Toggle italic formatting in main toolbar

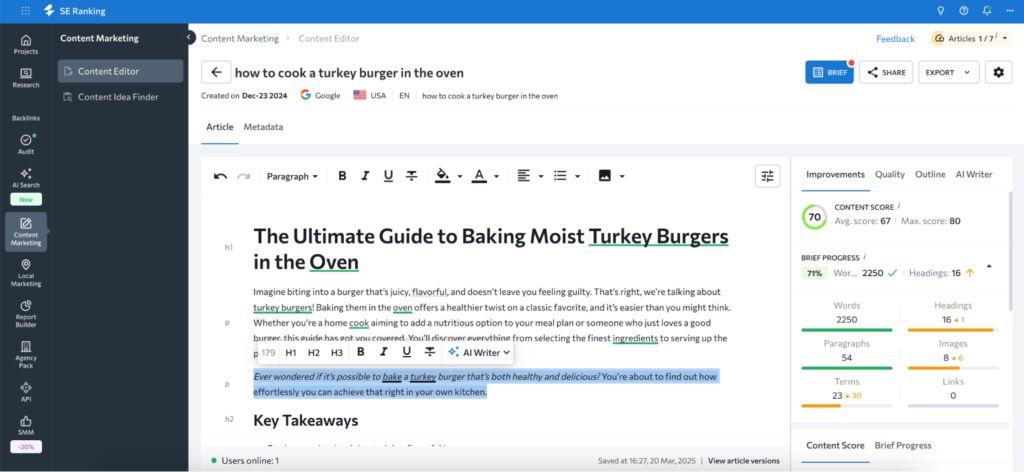365,176
